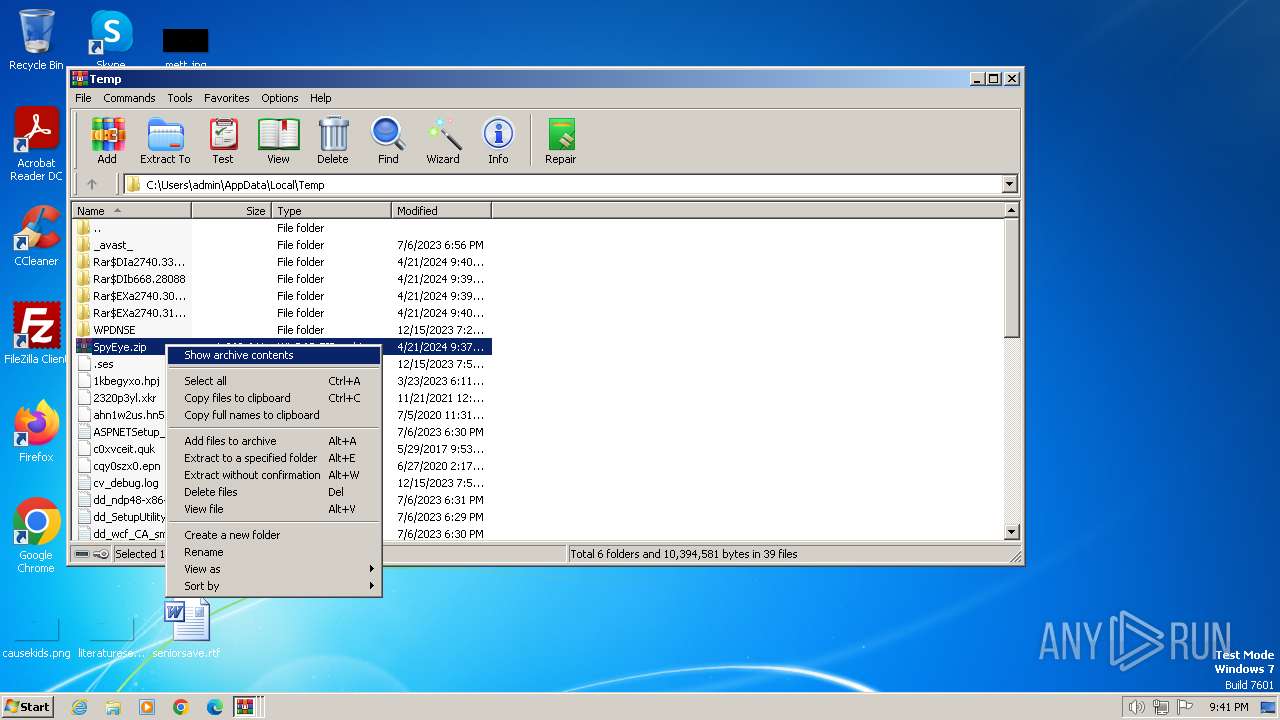
Task: Choose Extract without confirmation
Action: coord(273,475)
